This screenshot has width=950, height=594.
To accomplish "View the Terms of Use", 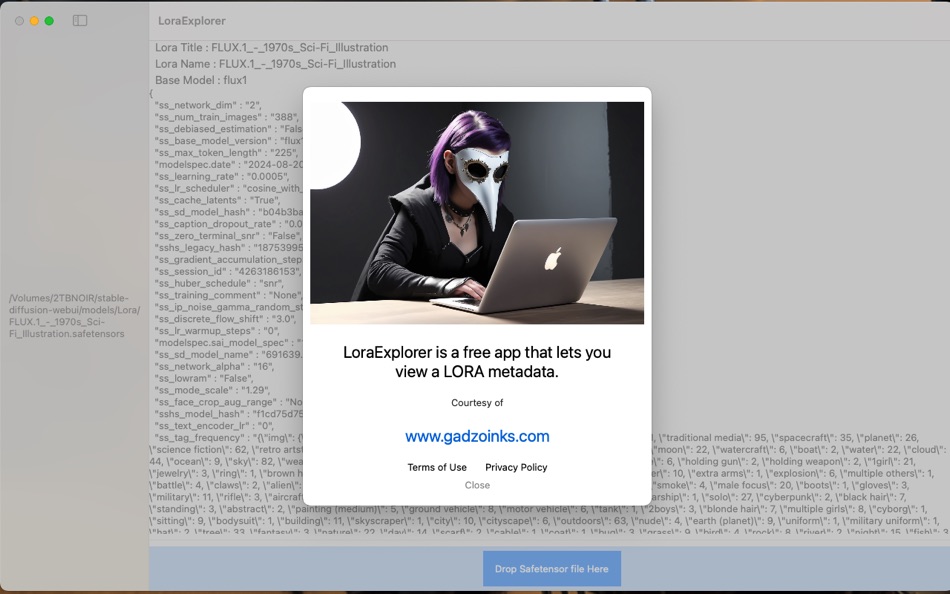I will (437, 467).
